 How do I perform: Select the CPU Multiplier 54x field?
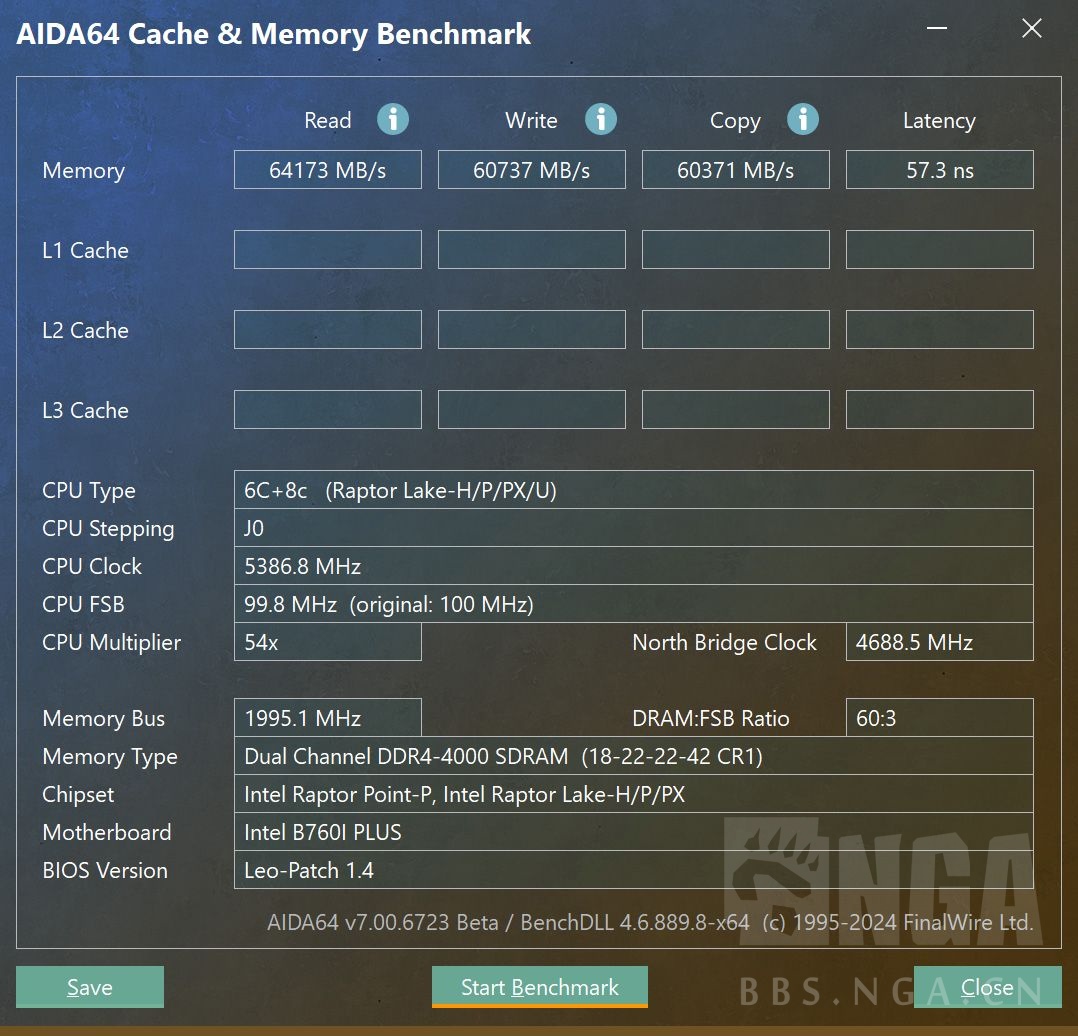coord(327,642)
